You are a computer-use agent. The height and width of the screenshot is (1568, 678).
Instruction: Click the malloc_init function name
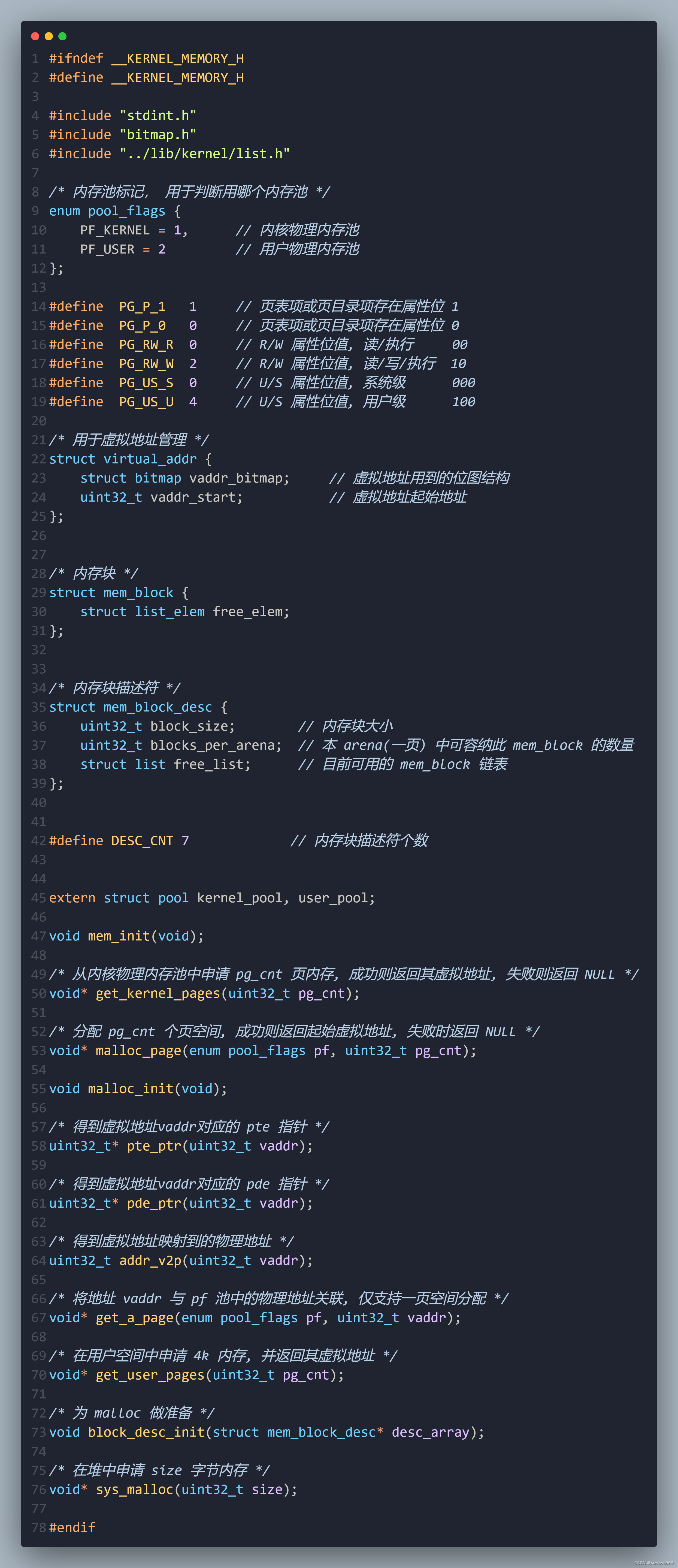tap(130, 1089)
